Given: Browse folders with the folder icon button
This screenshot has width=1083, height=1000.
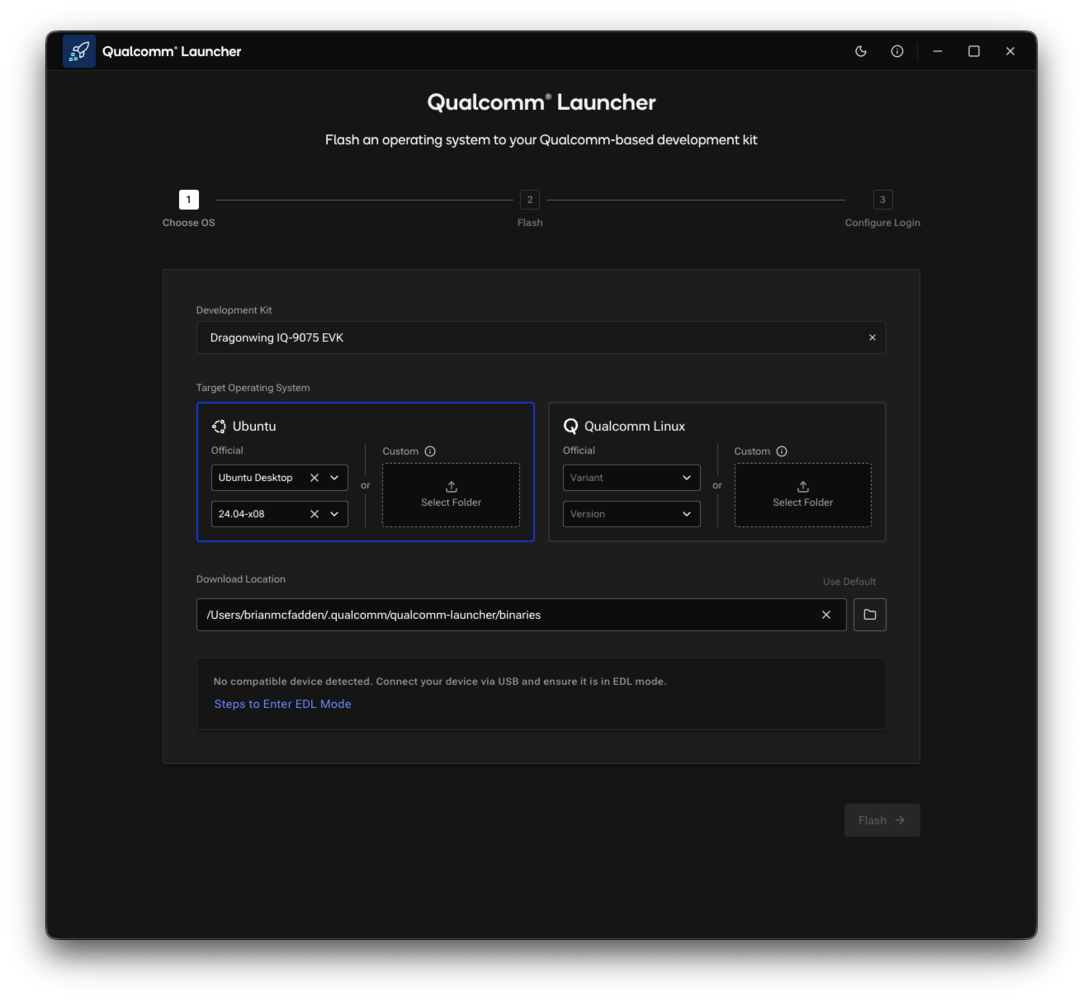Looking at the screenshot, I should tap(870, 615).
